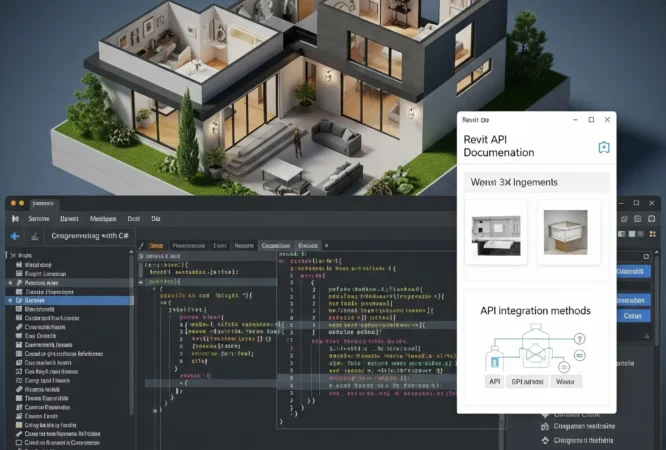Click the bookmark icon beside Revit API Documentation
The width and height of the screenshot is (666, 450).
tap(604, 147)
